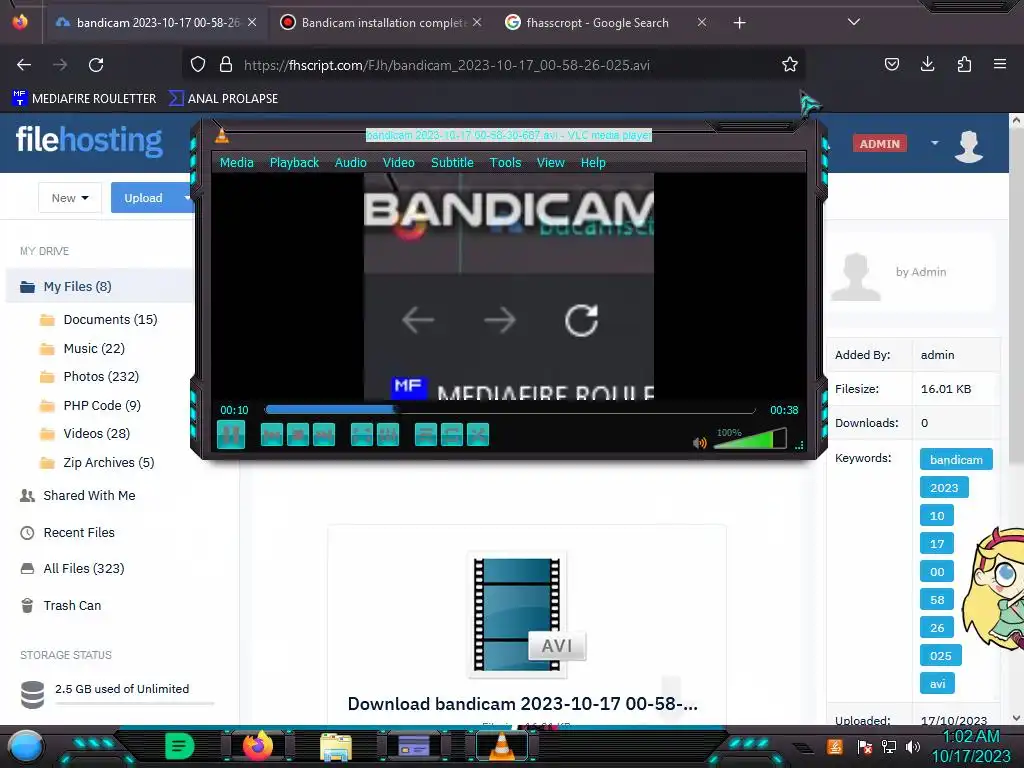Open the VLC Audio menu
The height and width of the screenshot is (768, 1024).
pos(351,163)
